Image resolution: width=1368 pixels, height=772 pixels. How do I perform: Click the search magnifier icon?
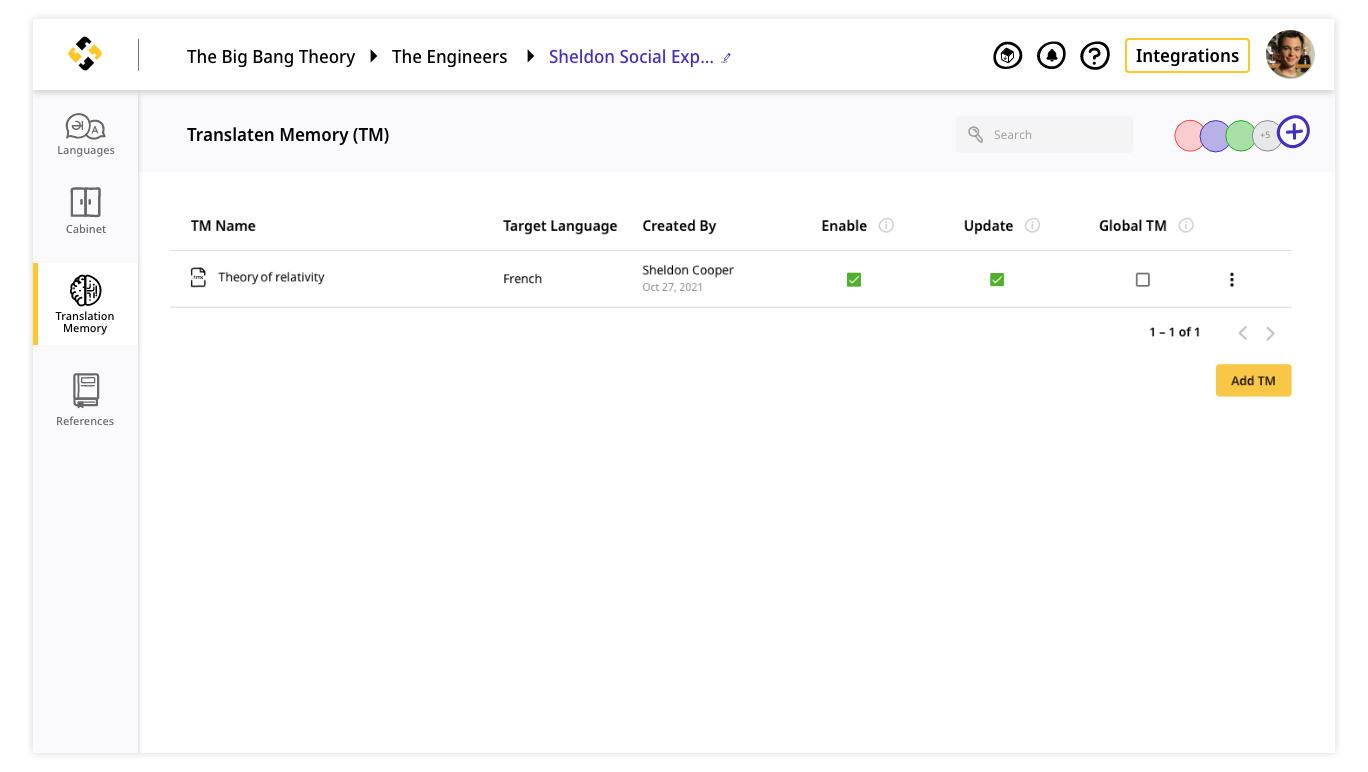pyautogui.click(x=976, y=135)
